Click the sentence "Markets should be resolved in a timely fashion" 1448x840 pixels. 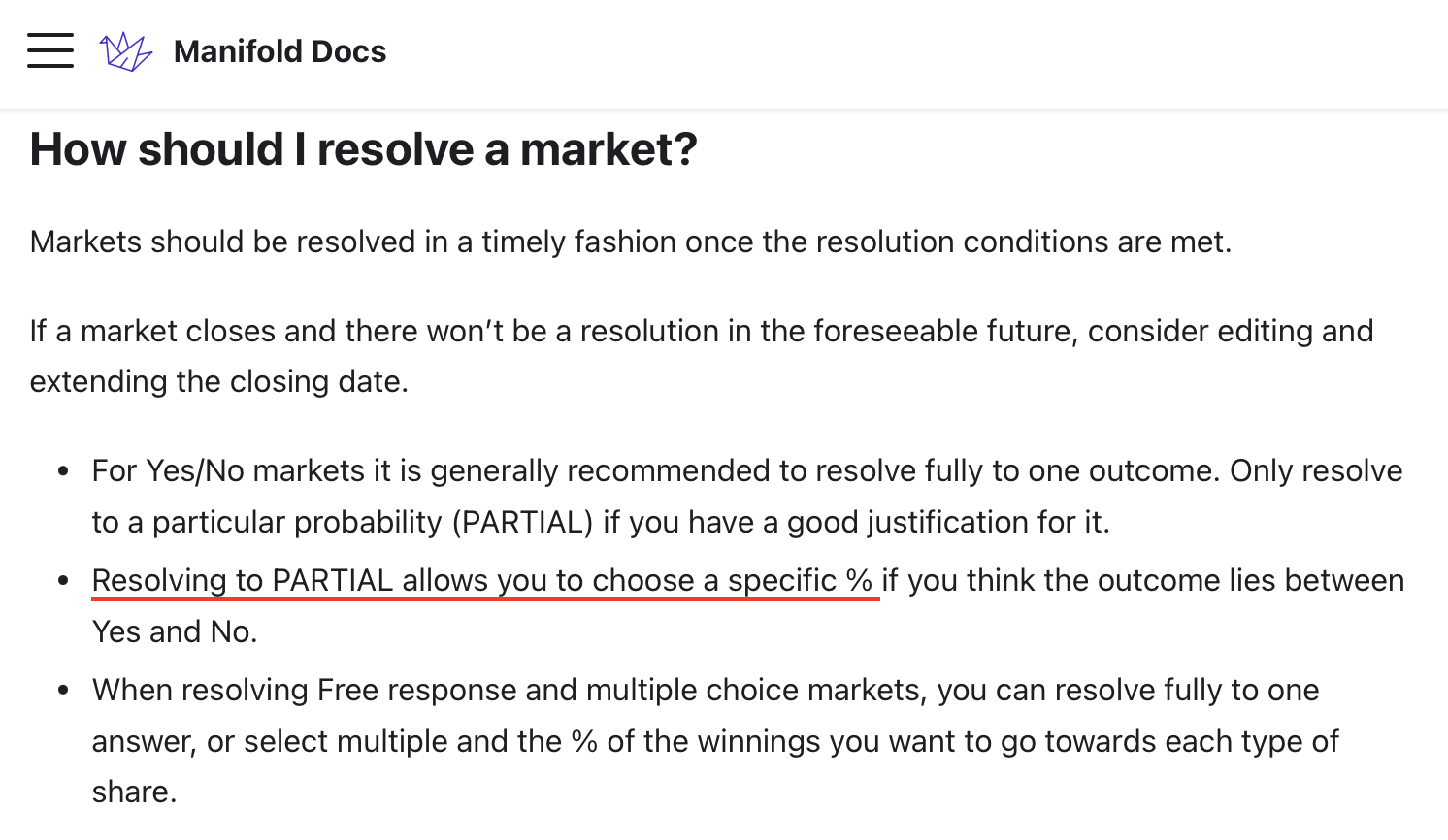coord(631,242)
